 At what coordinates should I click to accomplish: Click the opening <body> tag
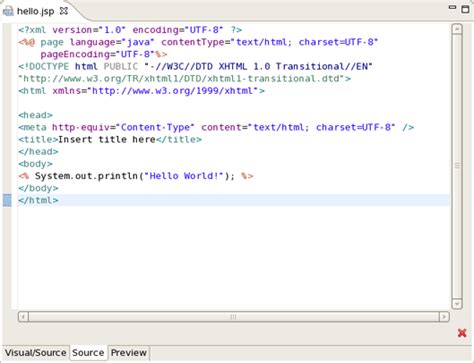pyautogui.click(x=36, y=164)
